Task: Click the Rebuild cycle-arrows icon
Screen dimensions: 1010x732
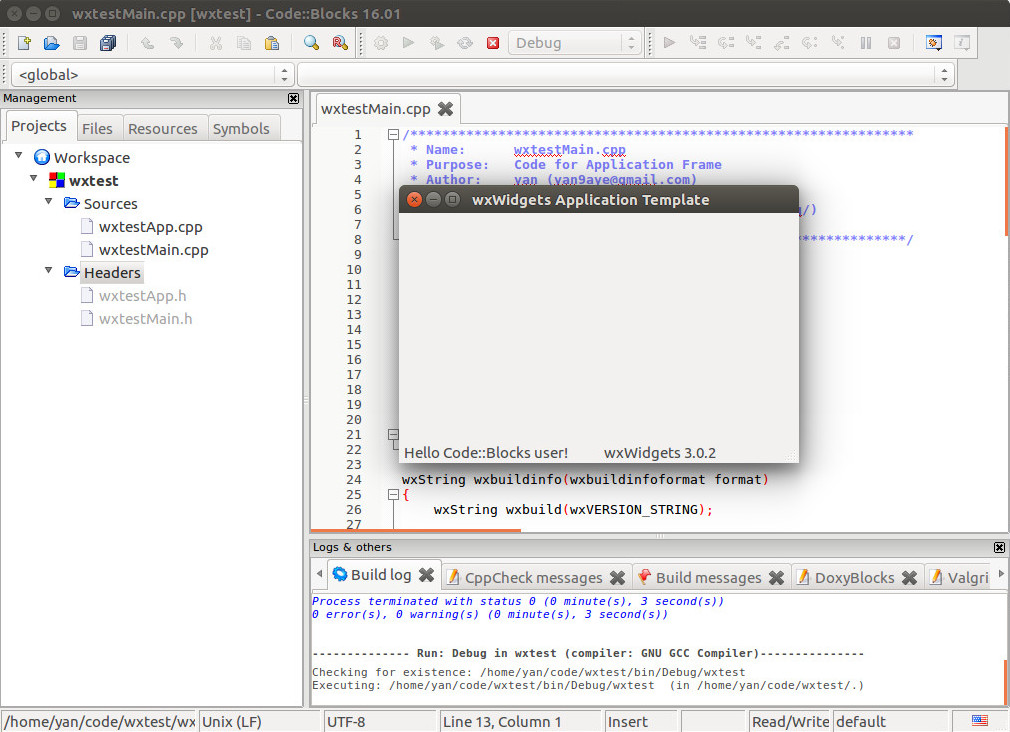Action: pyautogui.click(x=464, y=43)
